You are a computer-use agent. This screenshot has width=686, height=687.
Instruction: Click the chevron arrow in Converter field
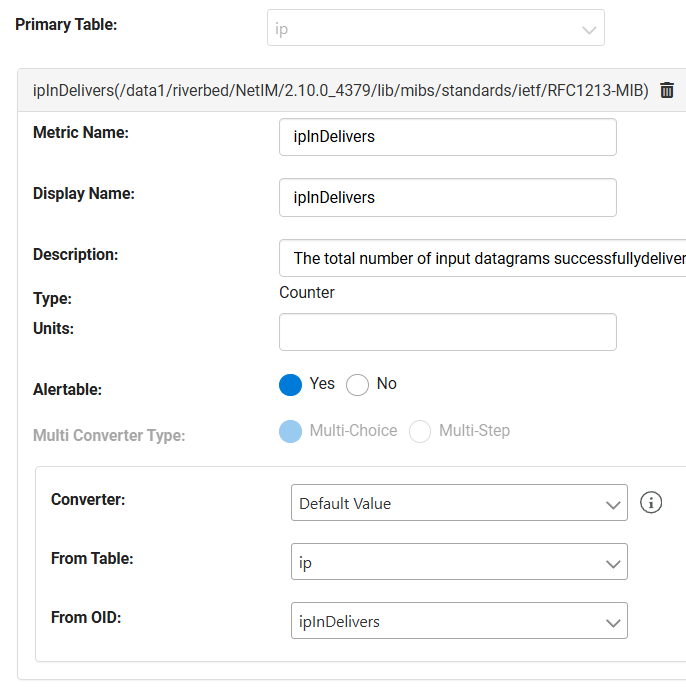613,505
